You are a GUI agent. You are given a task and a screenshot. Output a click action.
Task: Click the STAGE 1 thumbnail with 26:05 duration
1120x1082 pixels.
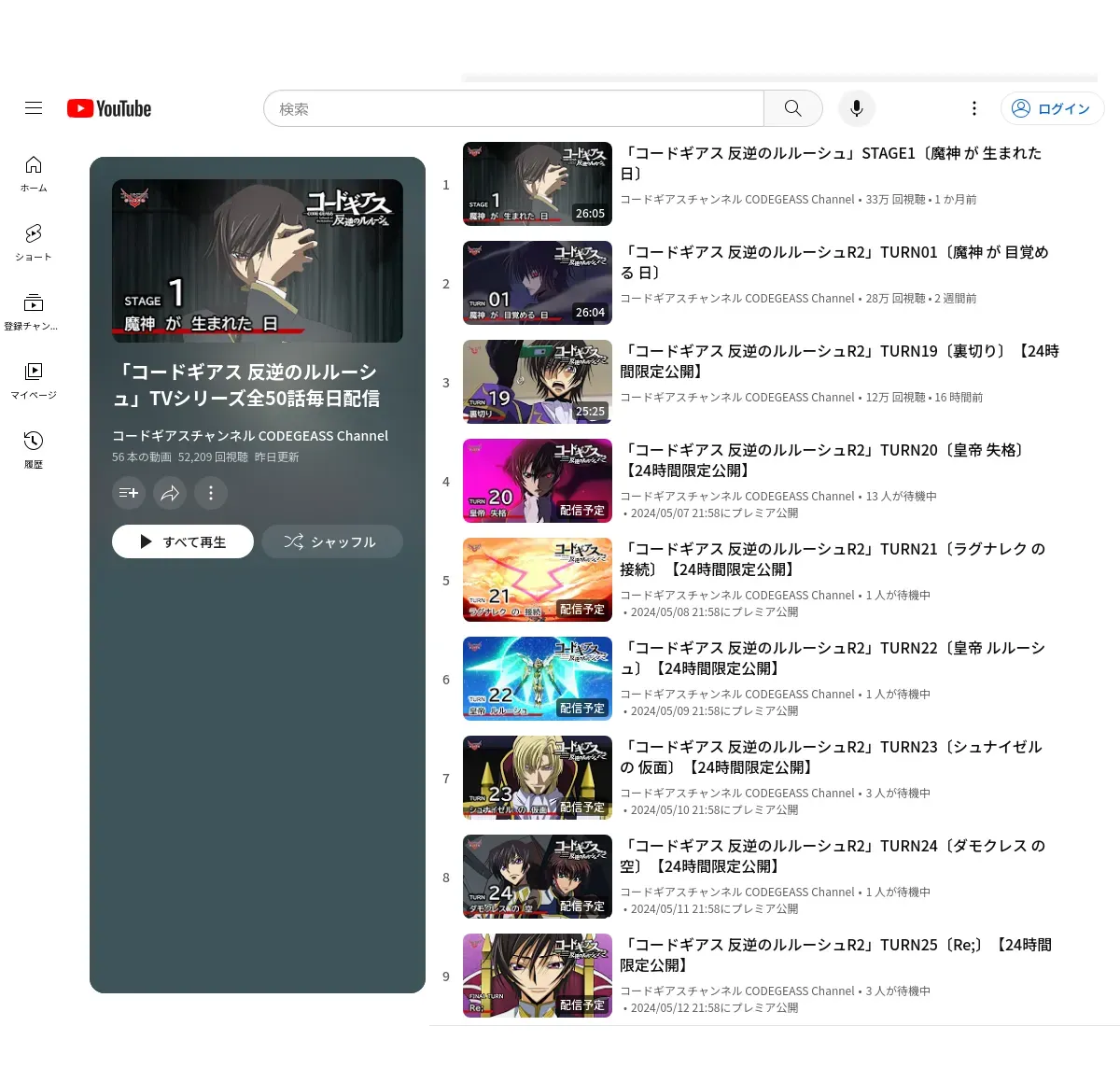(538, 184)
